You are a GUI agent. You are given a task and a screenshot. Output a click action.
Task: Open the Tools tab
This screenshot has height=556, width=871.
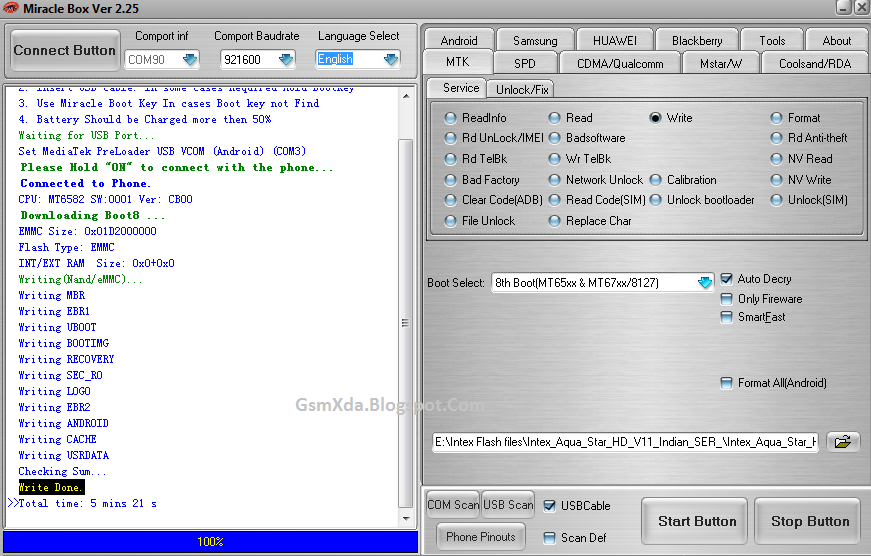[772, 41]
